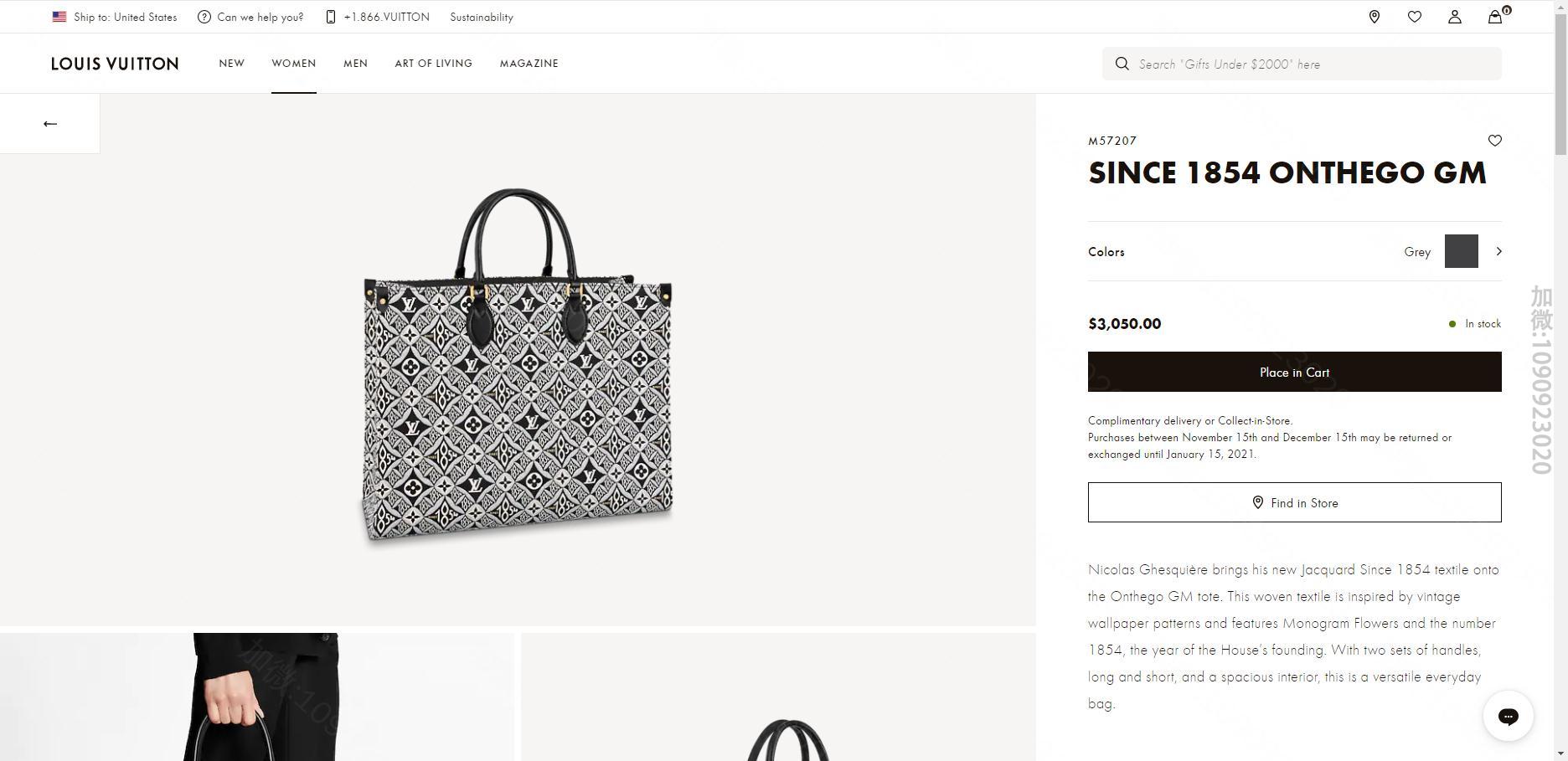The width and height of the screenshot is (1568, 761).
Task: Open the account profile icon
Action: [1454, 17]
